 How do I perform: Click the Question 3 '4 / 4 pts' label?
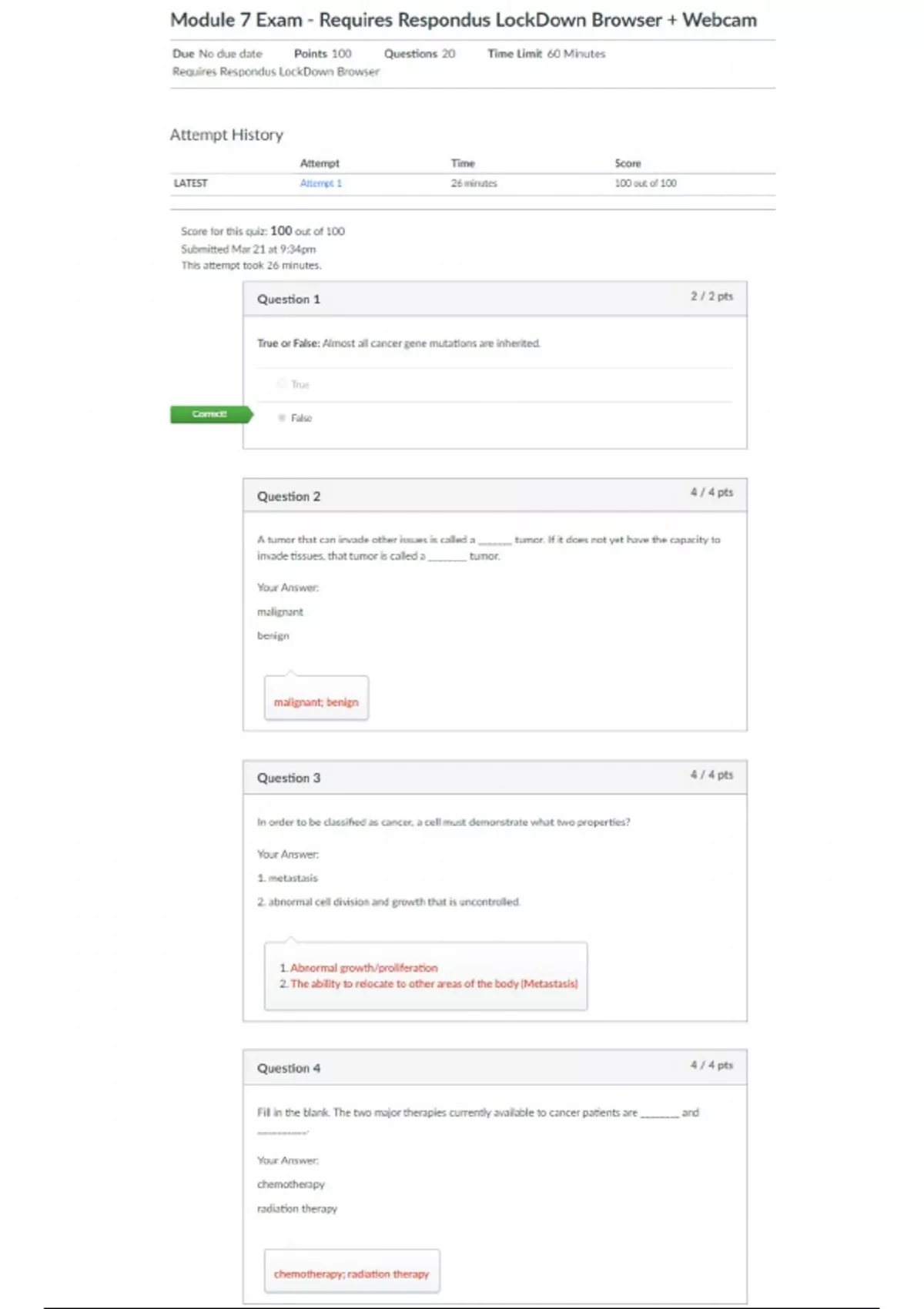(711, 775)
